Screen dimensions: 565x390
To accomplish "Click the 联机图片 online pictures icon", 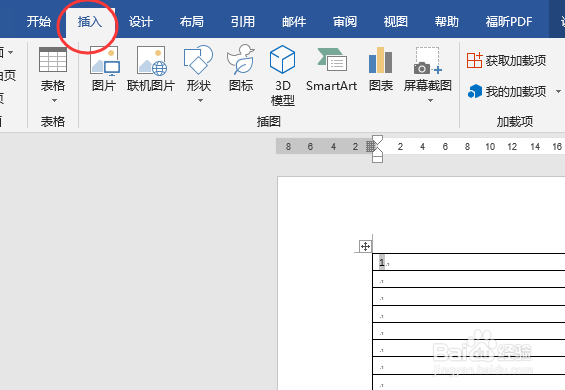I will pos(151,61).
